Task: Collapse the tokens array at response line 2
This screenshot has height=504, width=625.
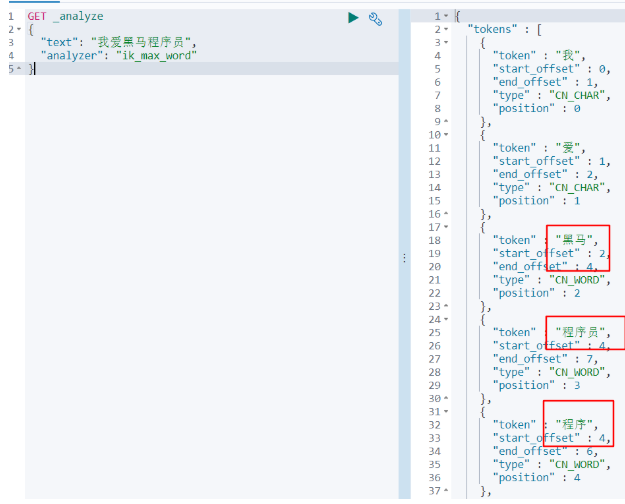Action: (446, 29)
